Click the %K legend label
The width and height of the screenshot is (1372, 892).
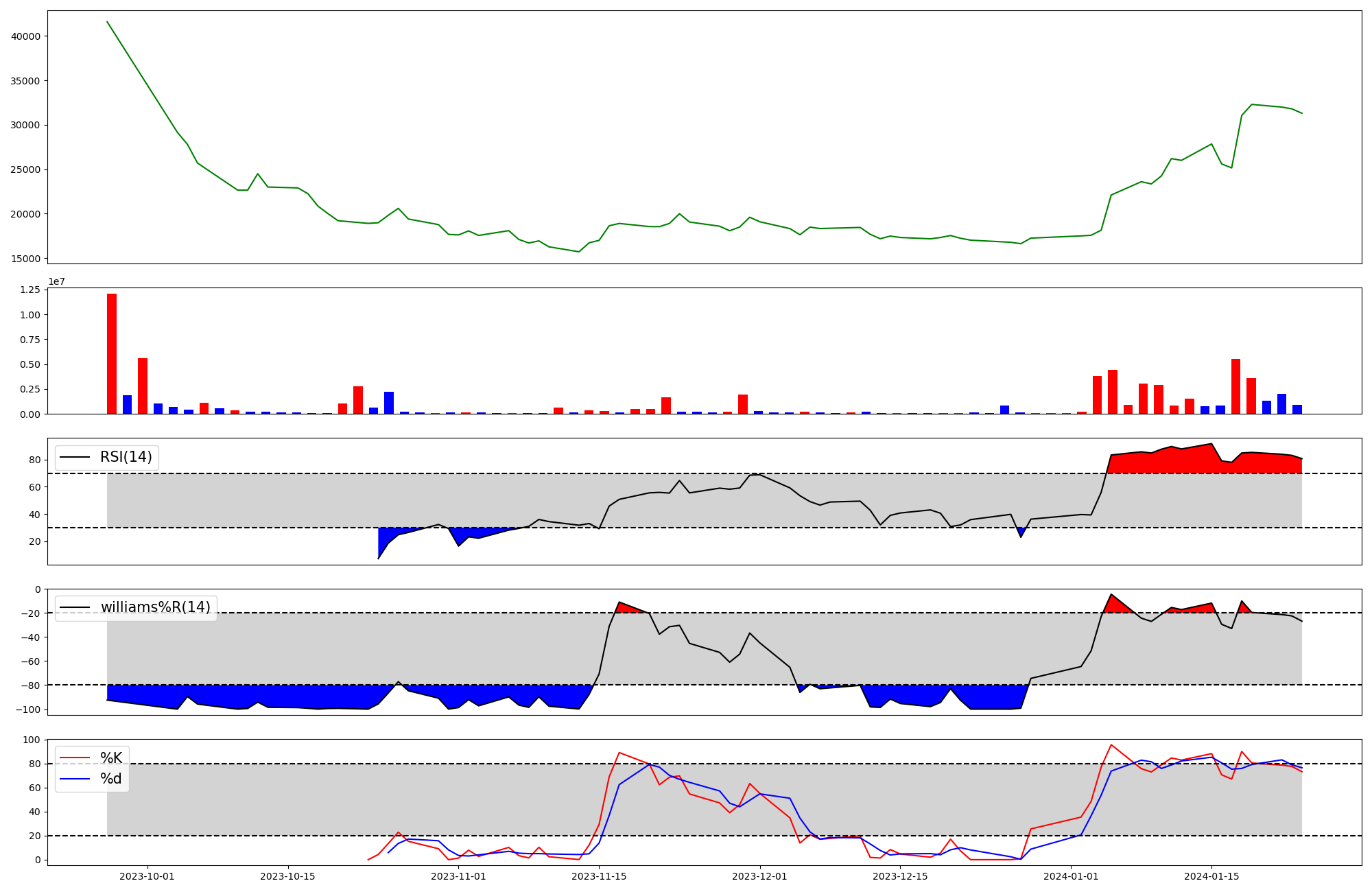pyautogui.click(x=111, y=758)
